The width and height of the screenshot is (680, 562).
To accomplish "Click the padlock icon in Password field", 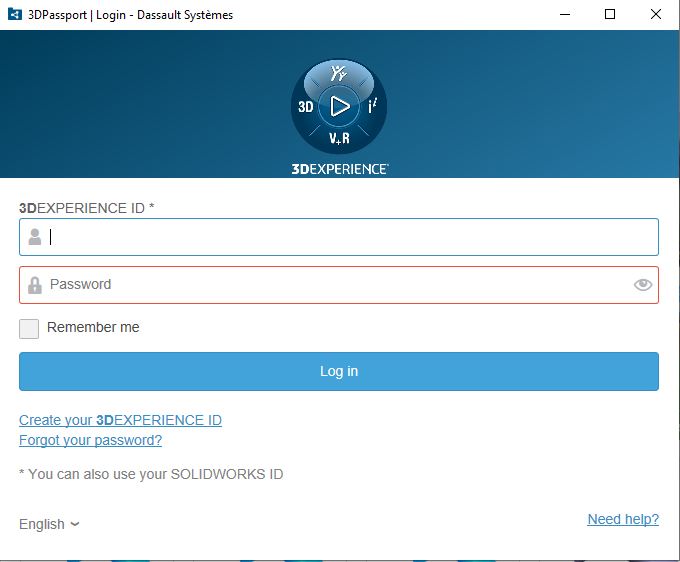I will click(x=35, y=285).
